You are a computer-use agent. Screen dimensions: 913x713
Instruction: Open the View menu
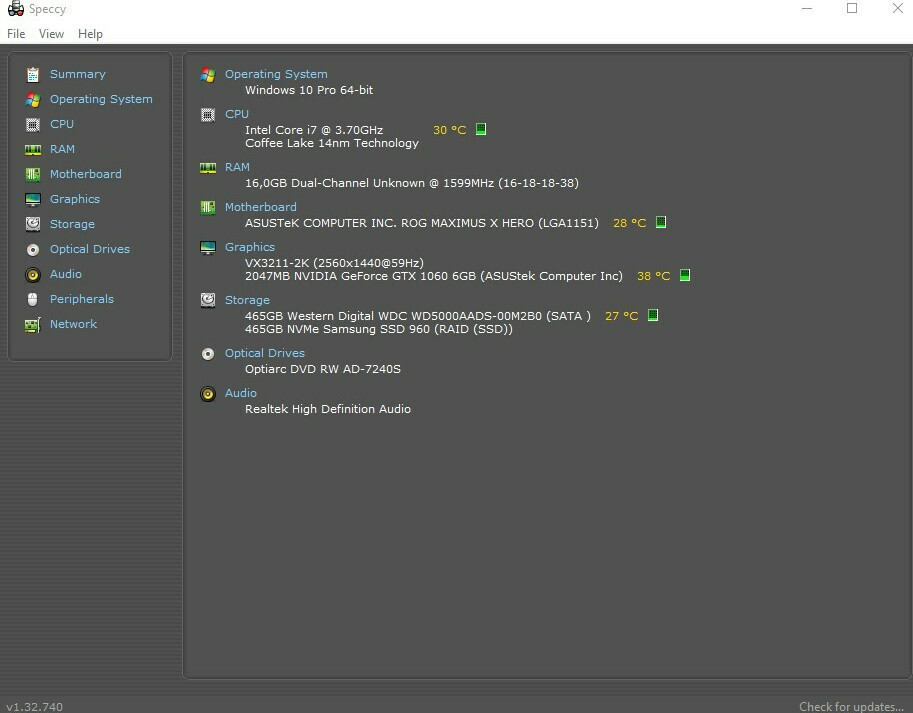click(x=51, y=33)
